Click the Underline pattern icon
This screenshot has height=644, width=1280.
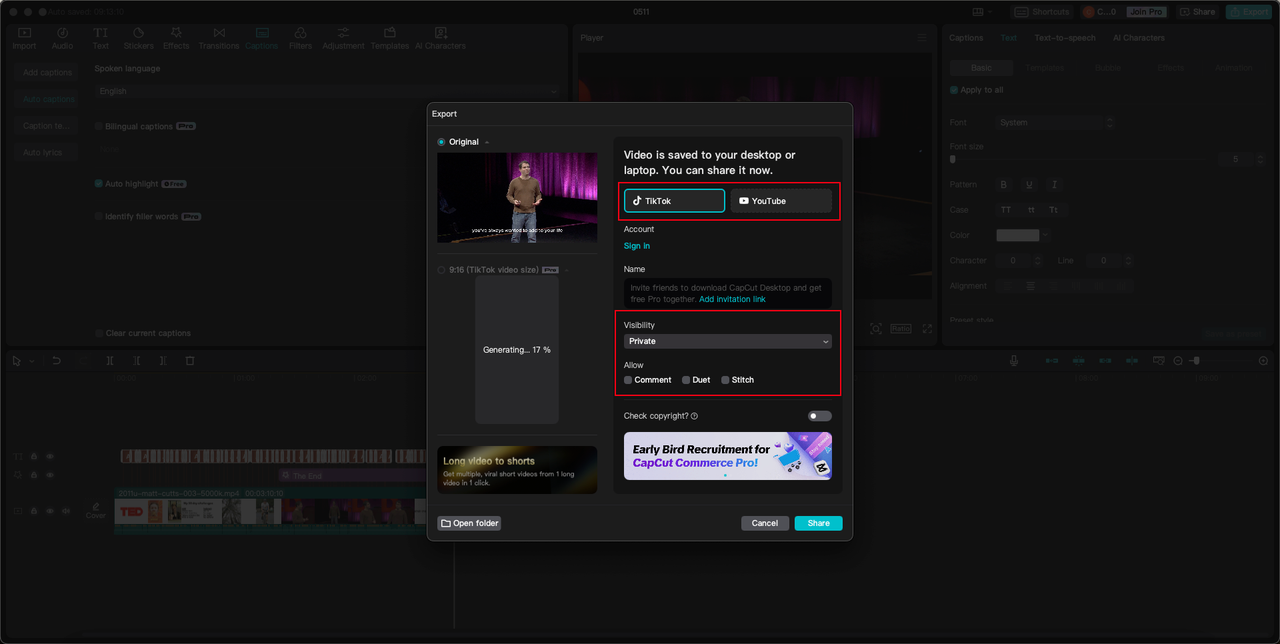click(1029, 185)
